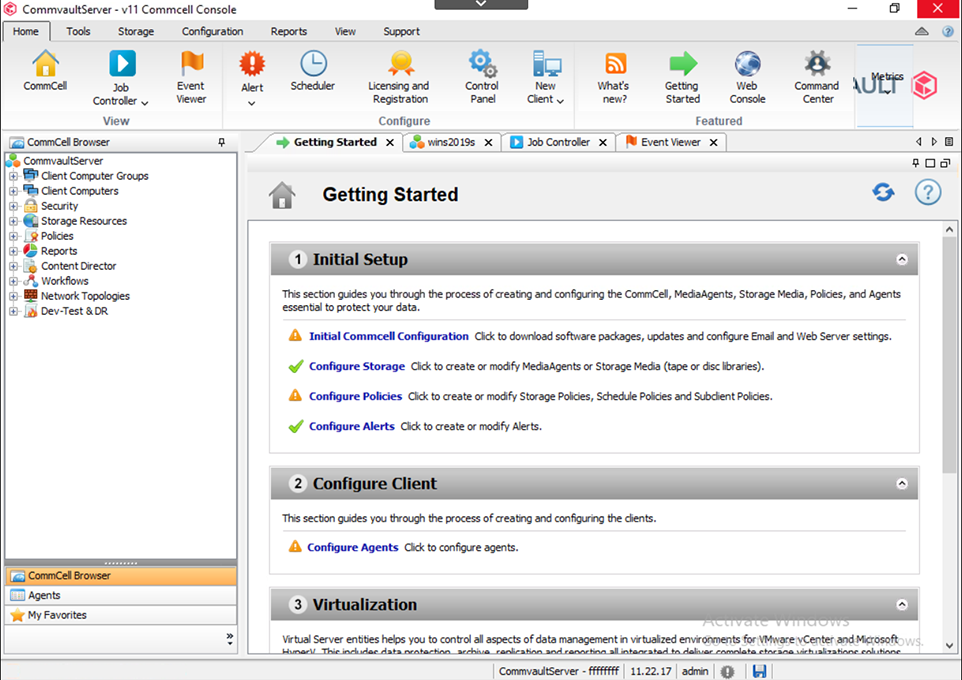Switch to the wins2019s tab

[451, 142]
